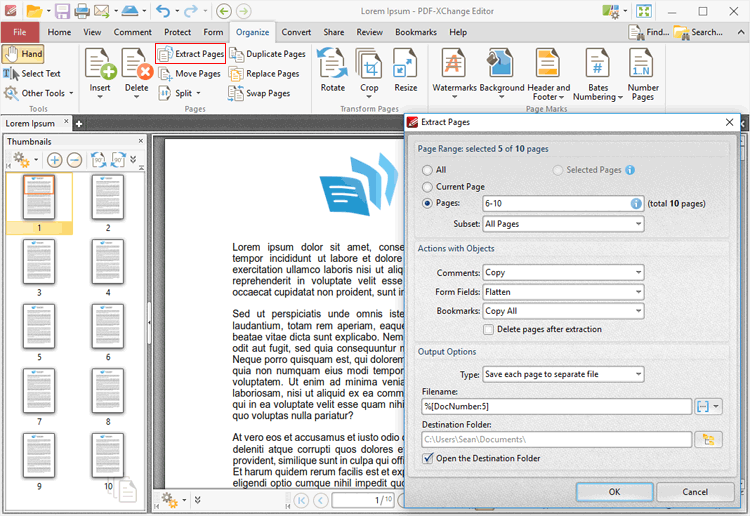
Task: Close the Lorem Ipsum document tab
Action: pos(66,121)
